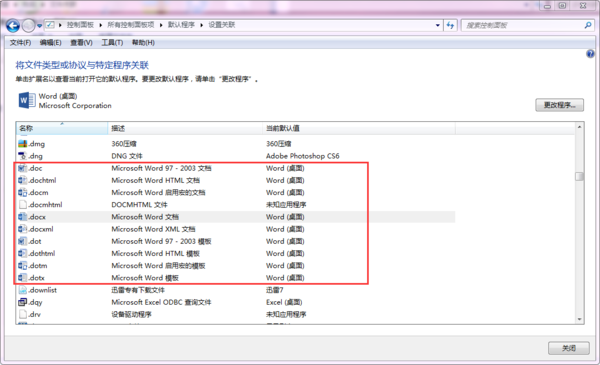600x365 pixels.
Task: Sort by the 描述 column header
Action: click(186, 128)
